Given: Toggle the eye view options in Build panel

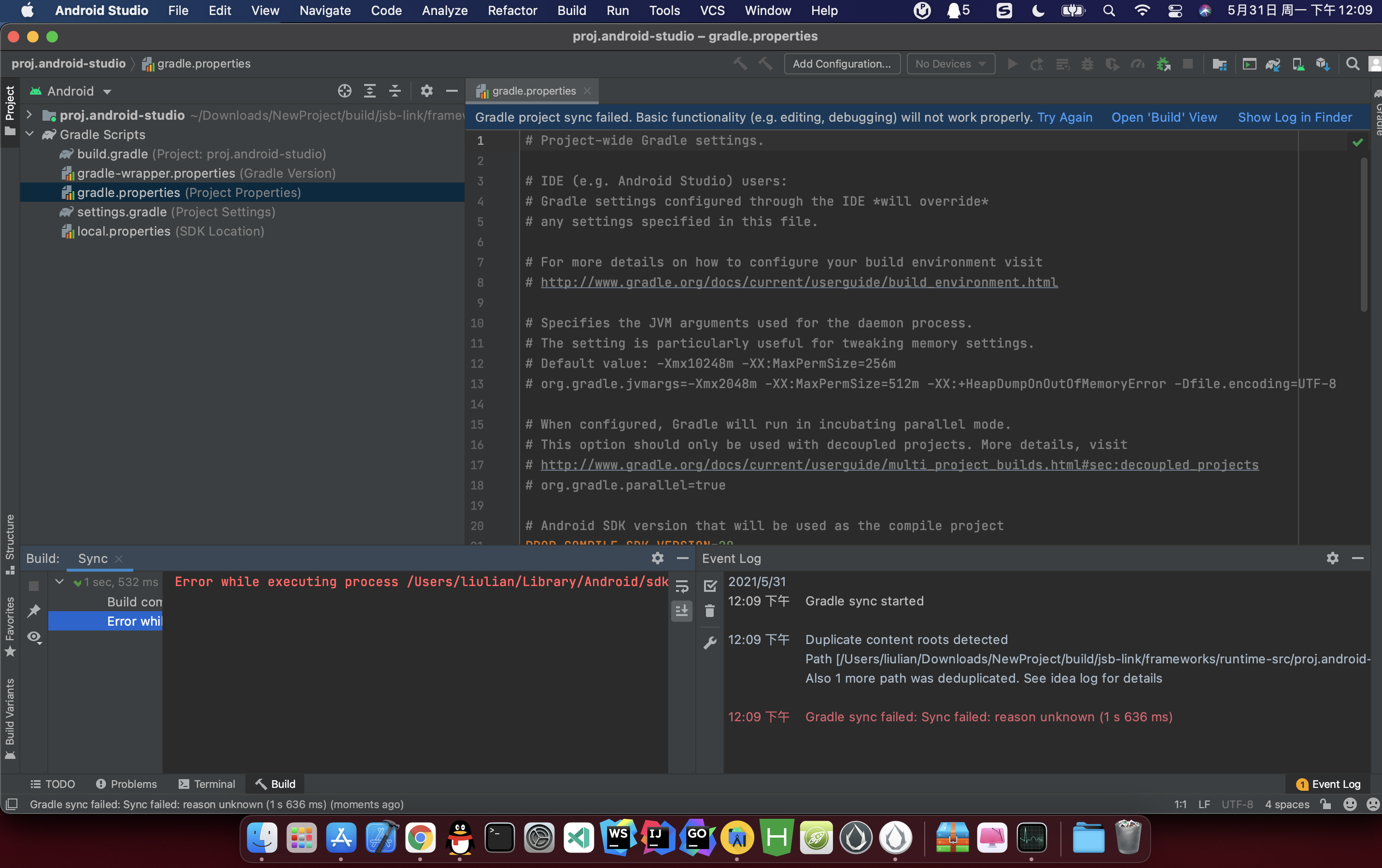Looking at the screenshot, I should 34,637.
